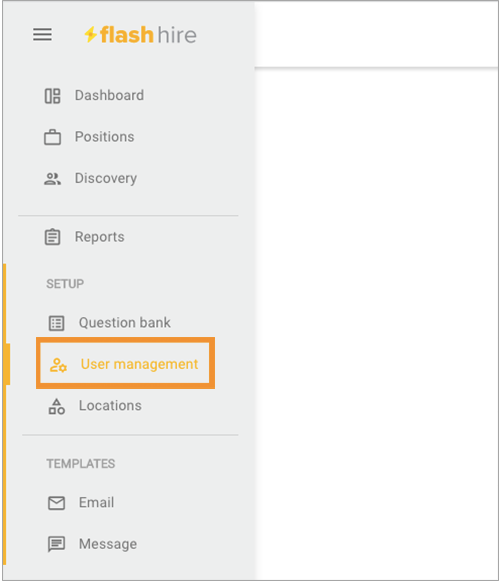Open the Reports page
Image resolution: width=500 pixels, height=581 pixels.
pyautogui.click(x=100, y=237)
